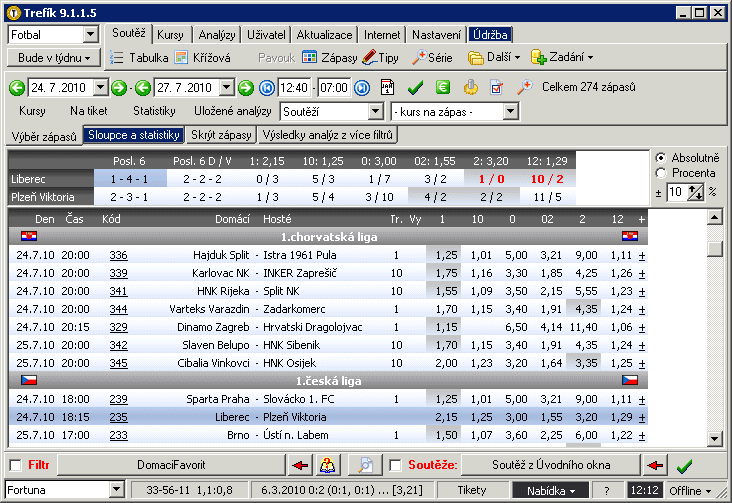732x503 pixels.
Task: Click the scrollbar down arrow
Action: tap(715, 439)
